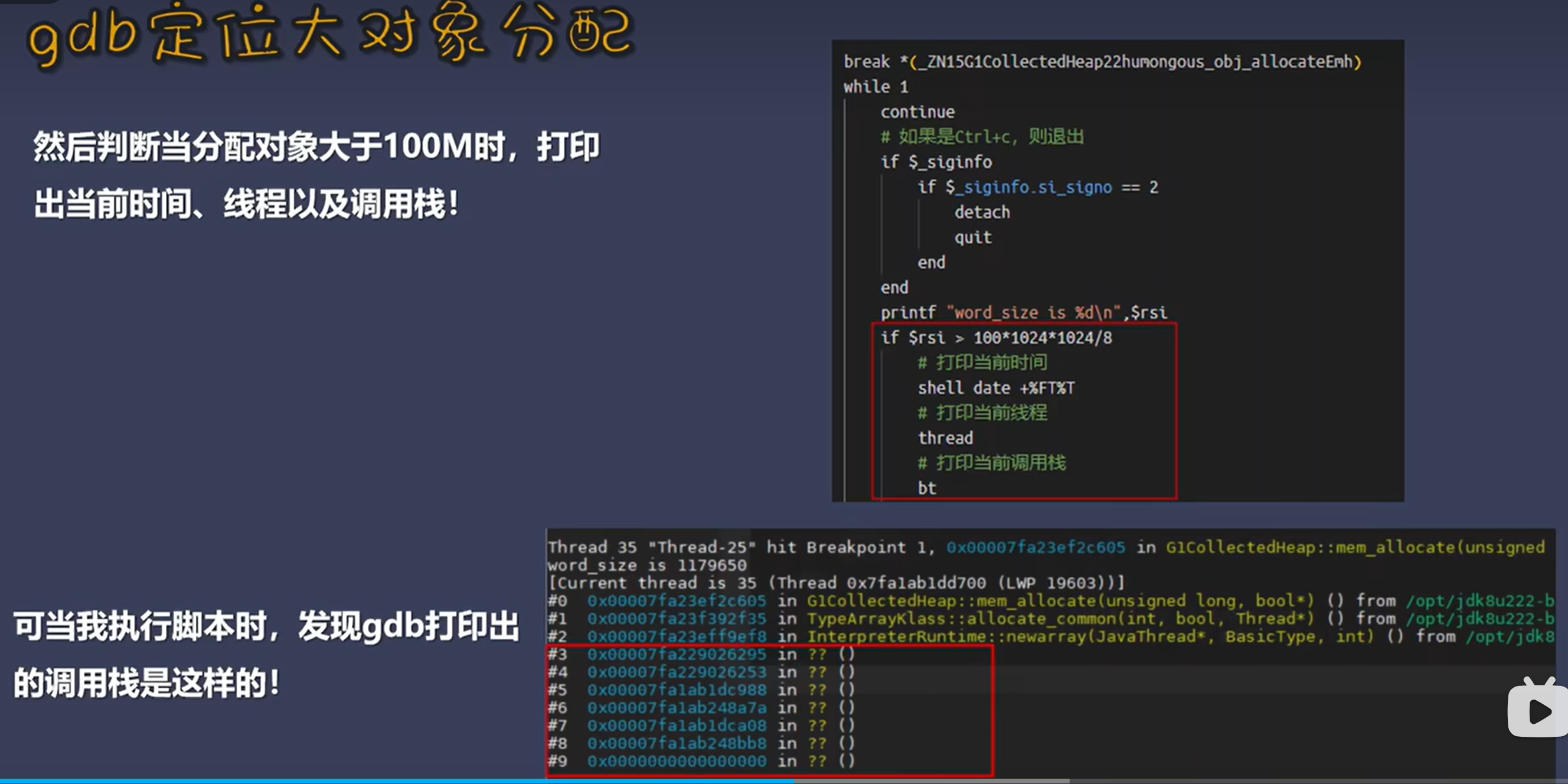
Task: Click the printf word_size line
Action: [1023, 313]
